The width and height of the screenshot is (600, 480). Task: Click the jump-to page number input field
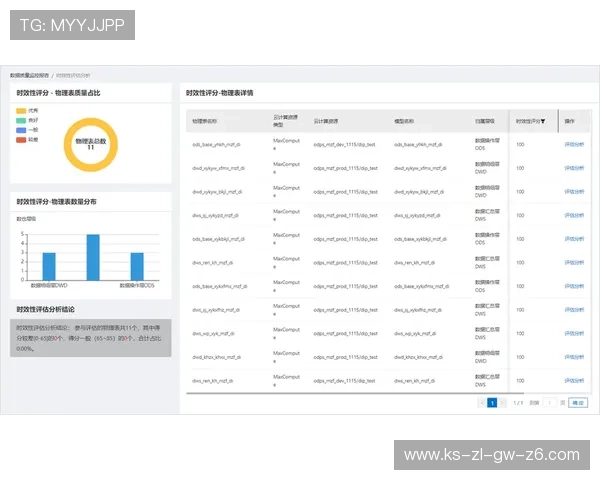pyautogui.click(x=549, y=402)
